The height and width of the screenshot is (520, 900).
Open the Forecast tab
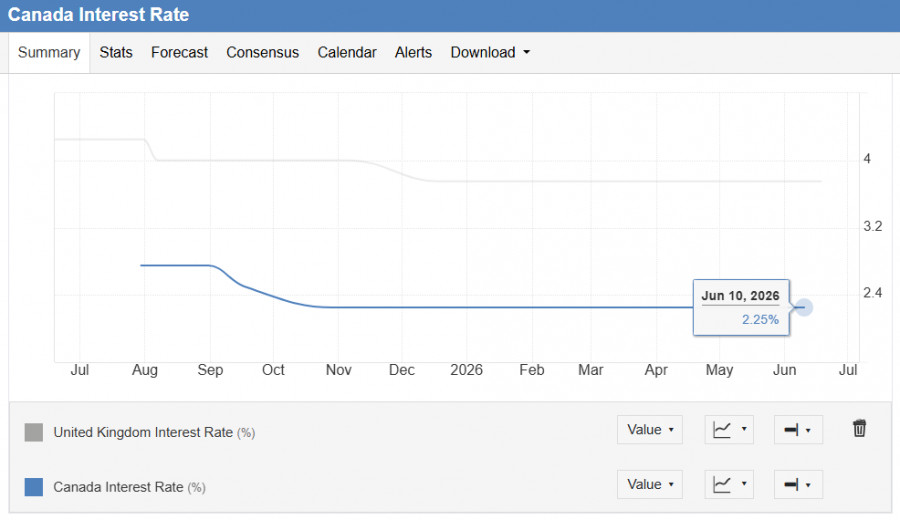coord(179,52)
